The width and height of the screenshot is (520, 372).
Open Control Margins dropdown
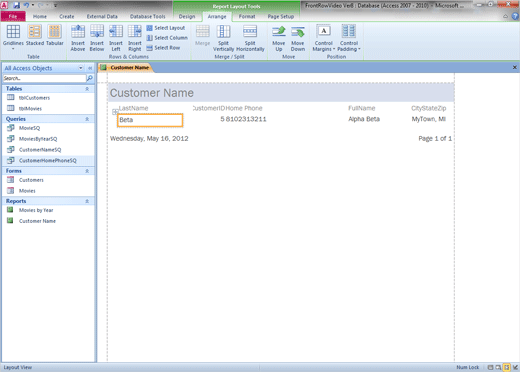click(x=324, y=38)
